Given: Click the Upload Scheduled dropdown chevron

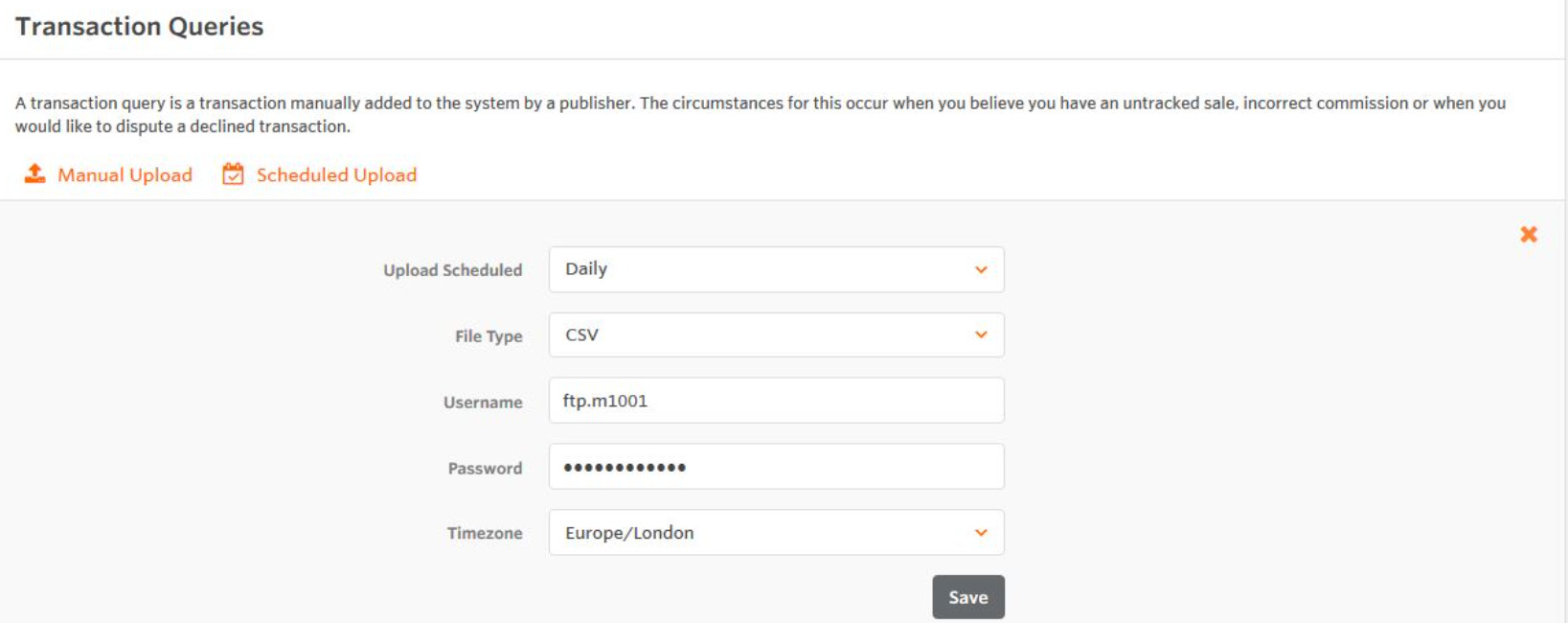Looking at the screenshot, I should coord(980,269).
